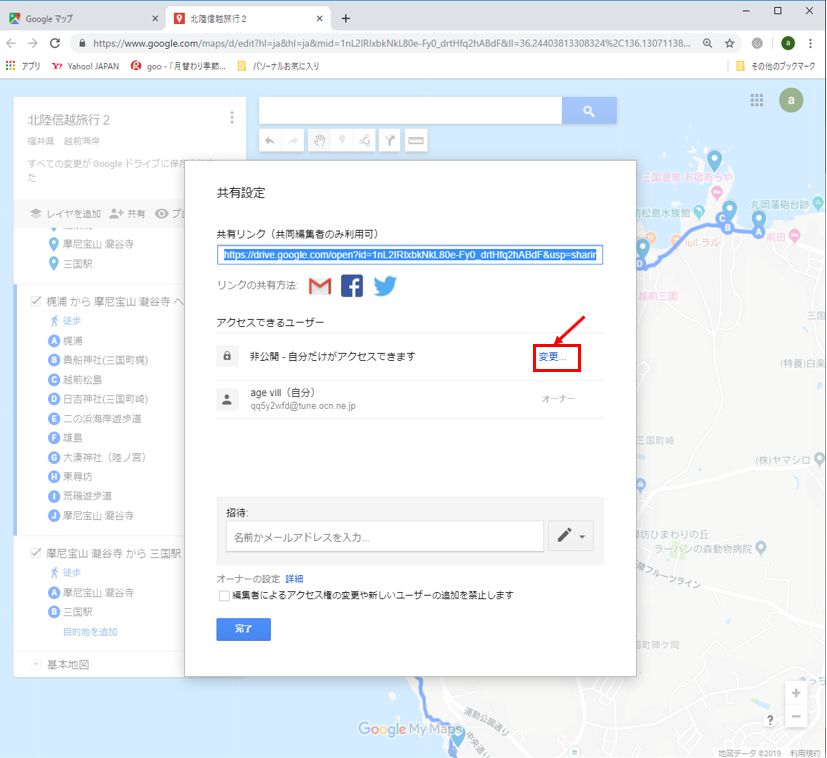Select 日吉神社(三国町崎) in the route list

pyautogui.click(x=105, y=399)
